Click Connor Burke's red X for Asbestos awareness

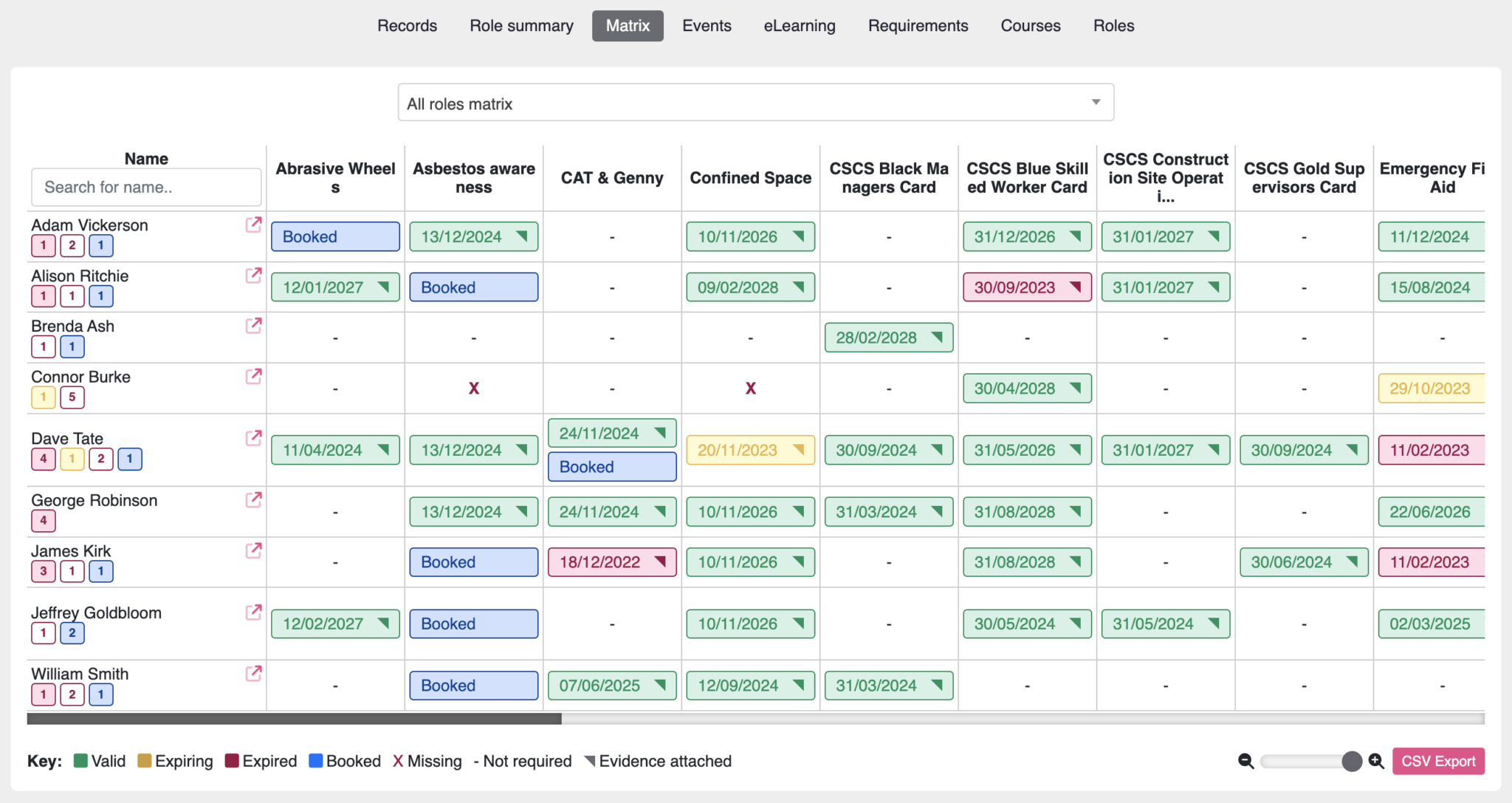click(x=473, y=388)
